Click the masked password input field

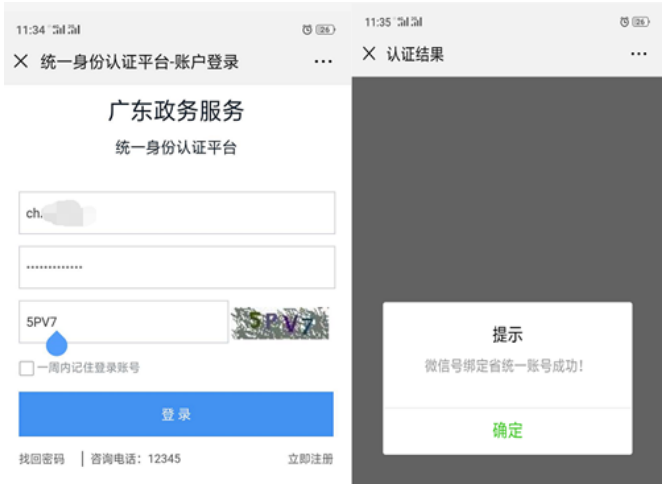[177, 267]
